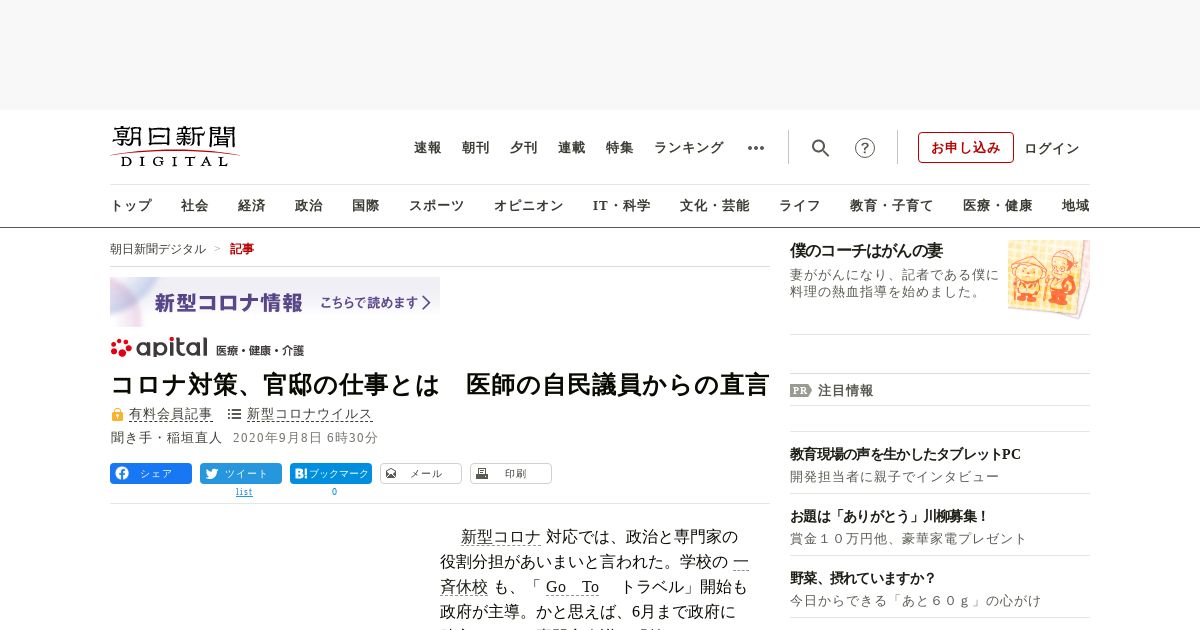Click the PR badge beside 注目情報
Viewport: 1200px width, 630px height.
point(800,391)
